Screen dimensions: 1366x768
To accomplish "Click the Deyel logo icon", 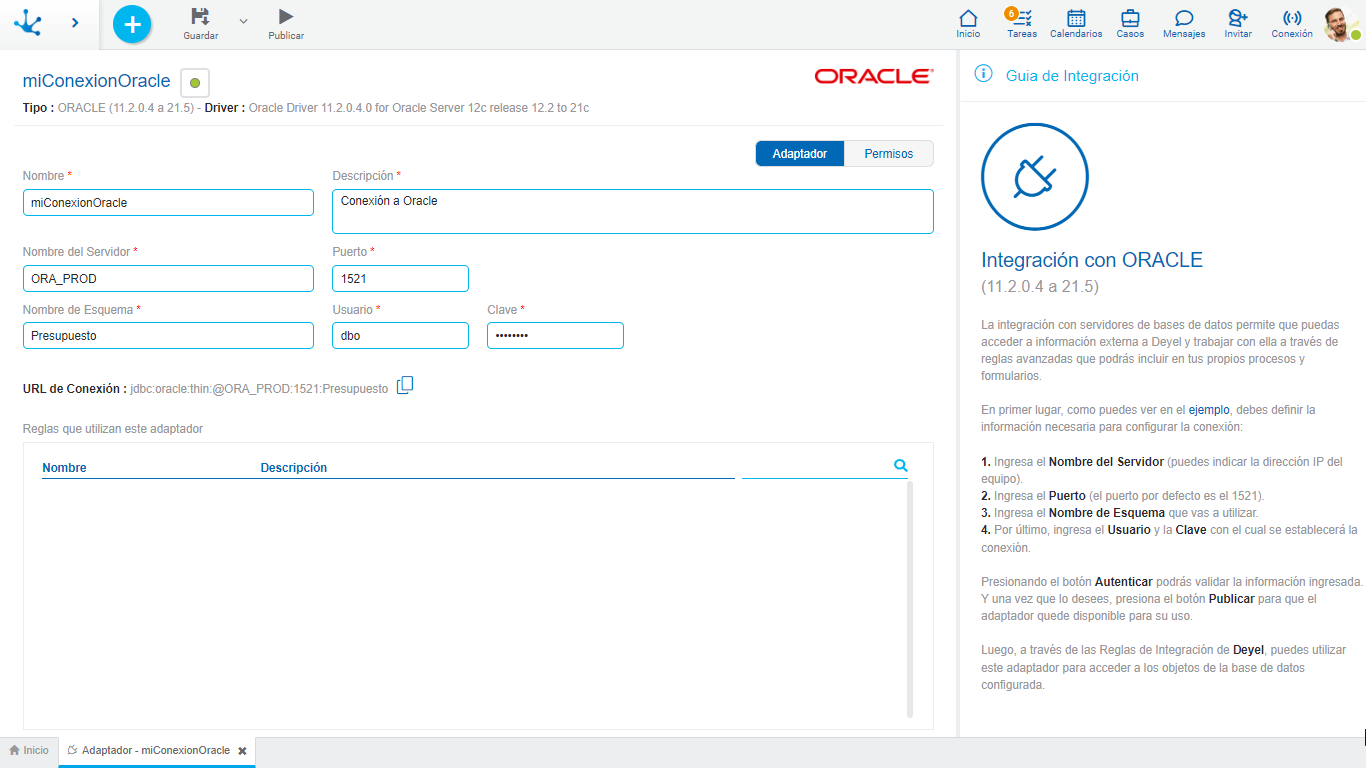I will (x=28, y=22).
